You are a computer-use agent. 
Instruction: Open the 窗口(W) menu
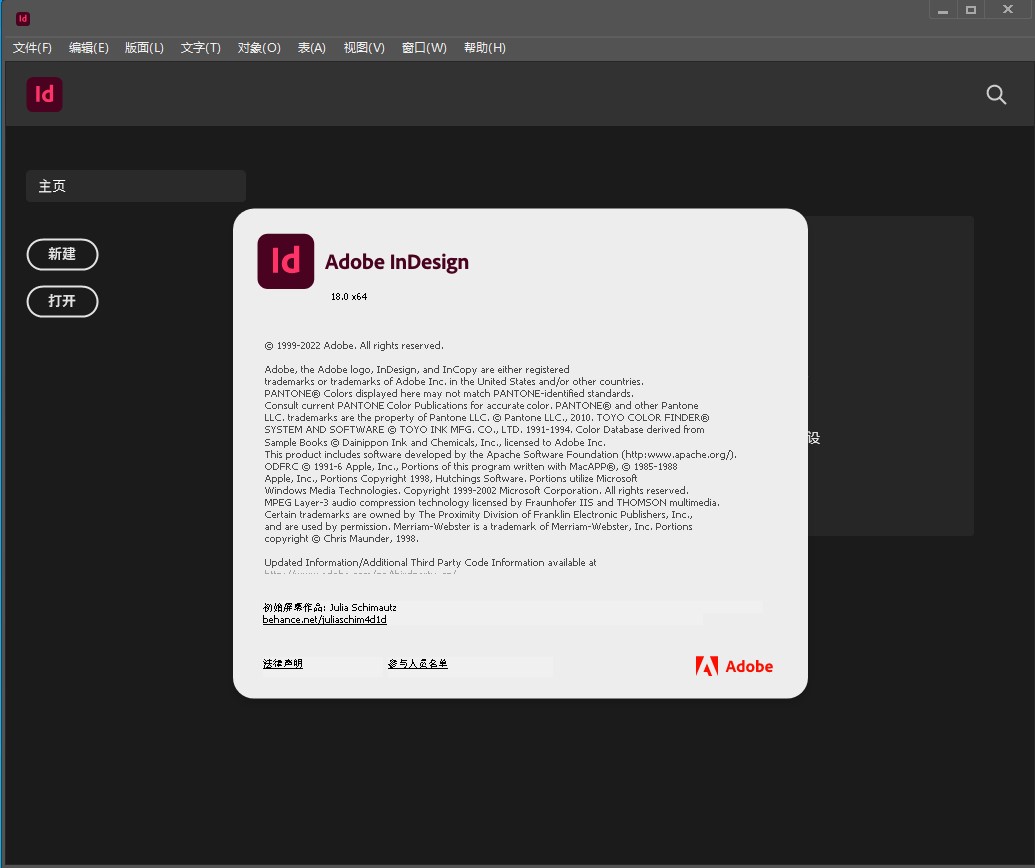click(424, 47)
